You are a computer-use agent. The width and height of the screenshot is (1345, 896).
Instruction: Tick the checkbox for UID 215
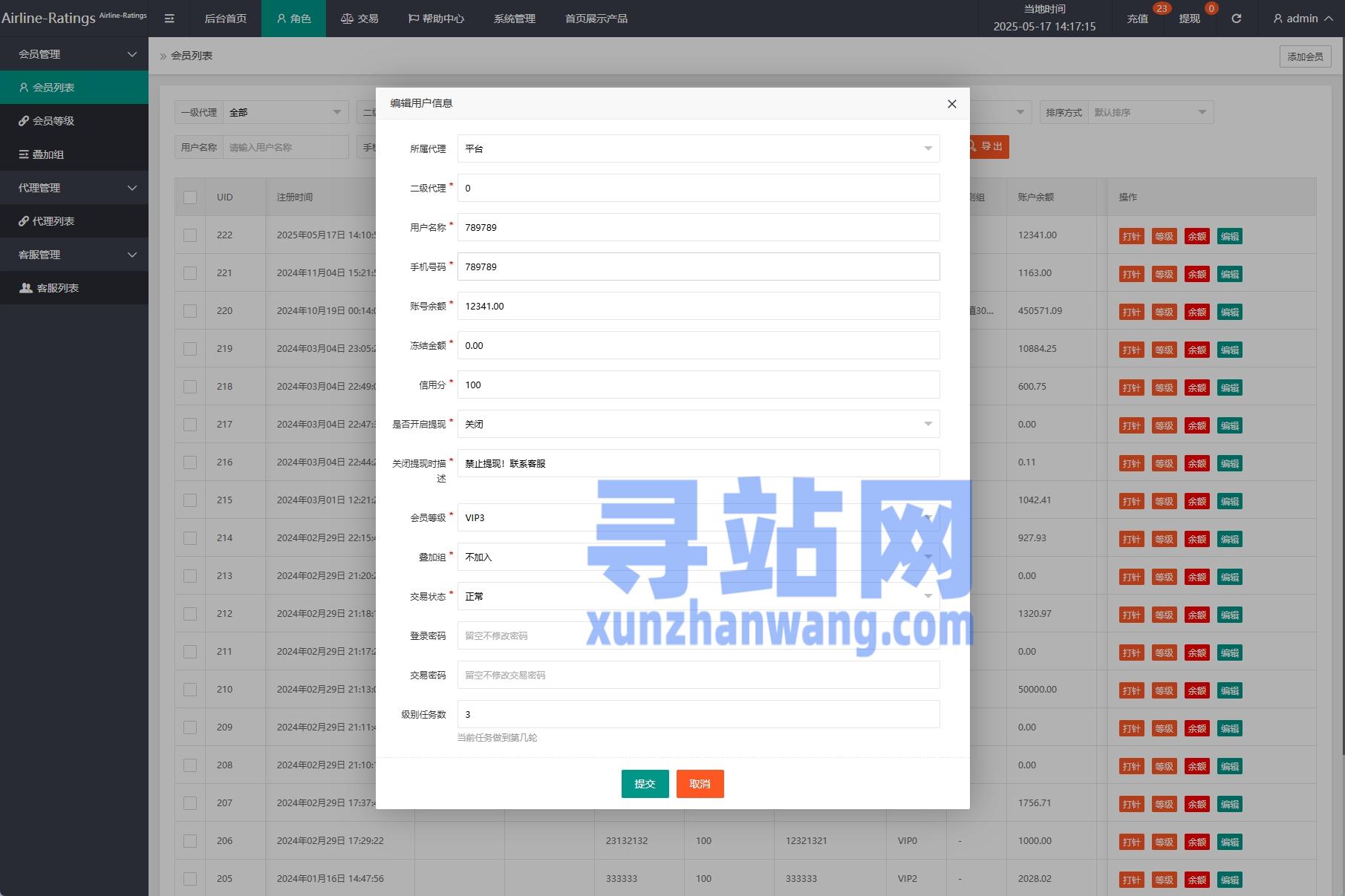[190, 500]
